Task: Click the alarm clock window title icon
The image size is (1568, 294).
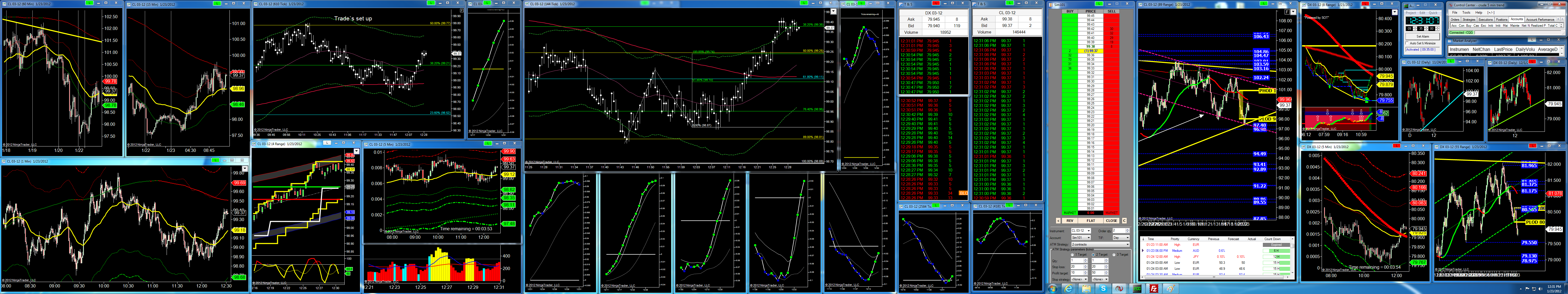Action: pos(1407,5)
